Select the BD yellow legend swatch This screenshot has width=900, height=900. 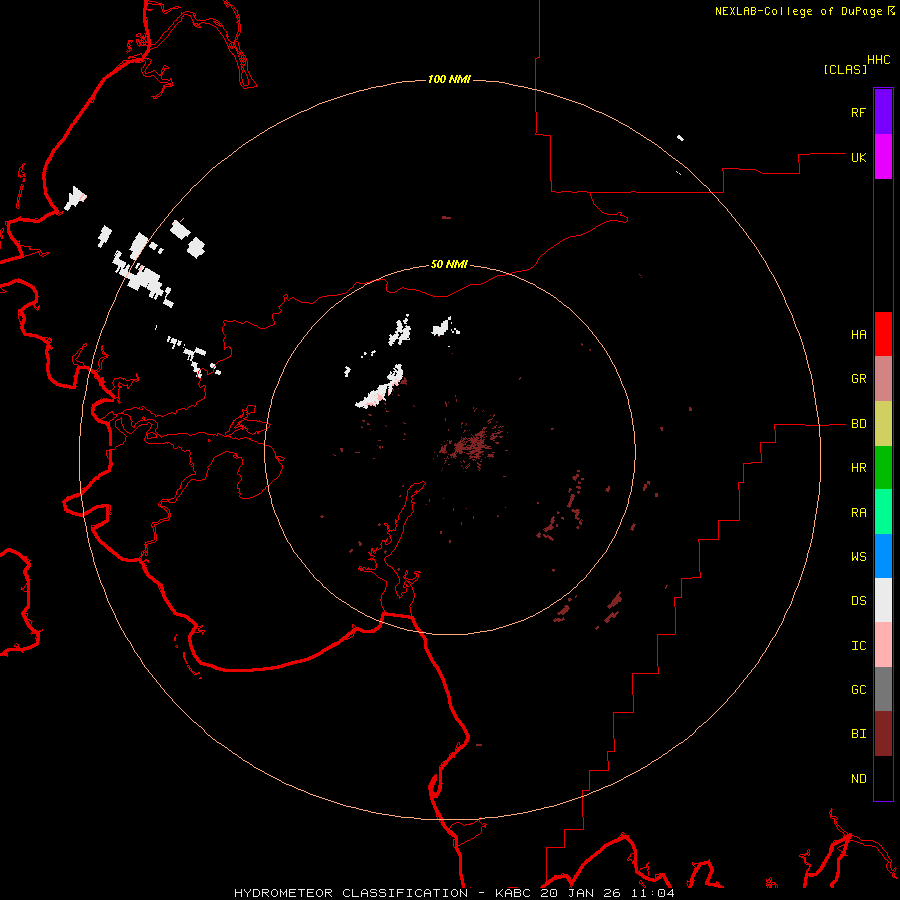click(x=883, y=424)
